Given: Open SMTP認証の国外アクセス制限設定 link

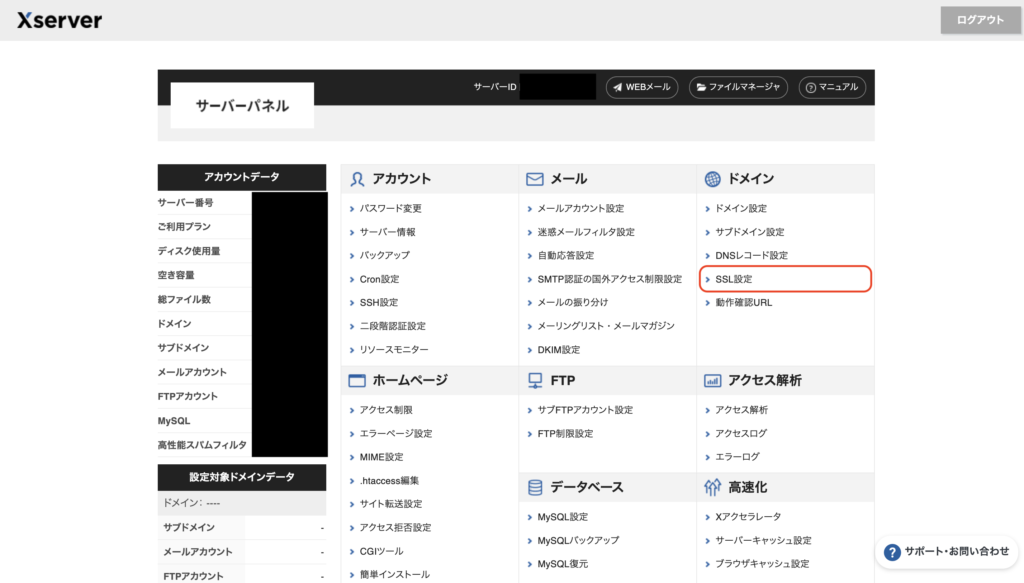Looking at the screenshot, I should pyautogui.click(x=609, y=279).
